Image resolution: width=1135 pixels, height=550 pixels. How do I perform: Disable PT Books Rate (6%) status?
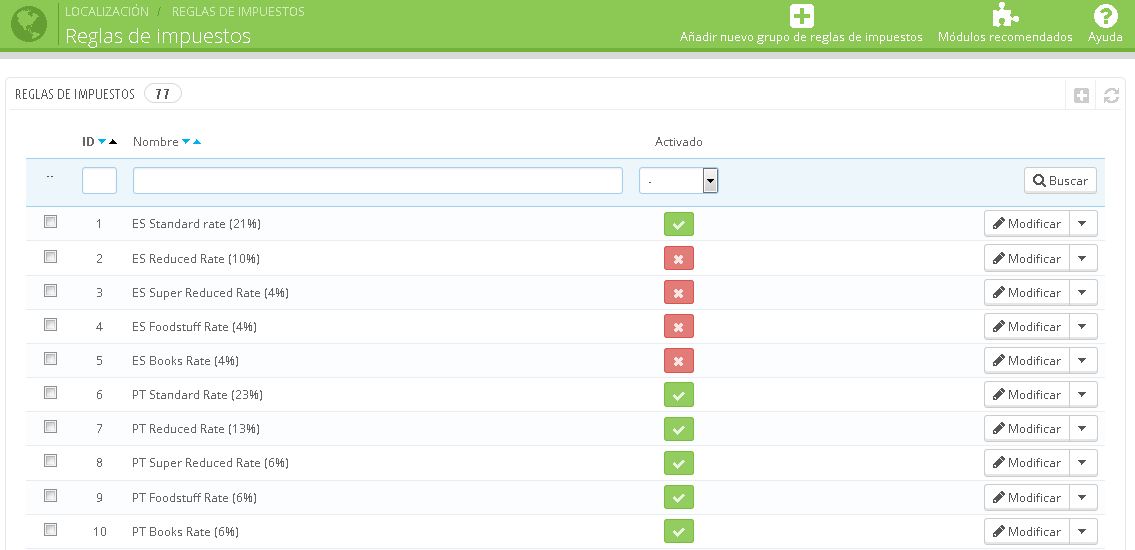point(679,531)
